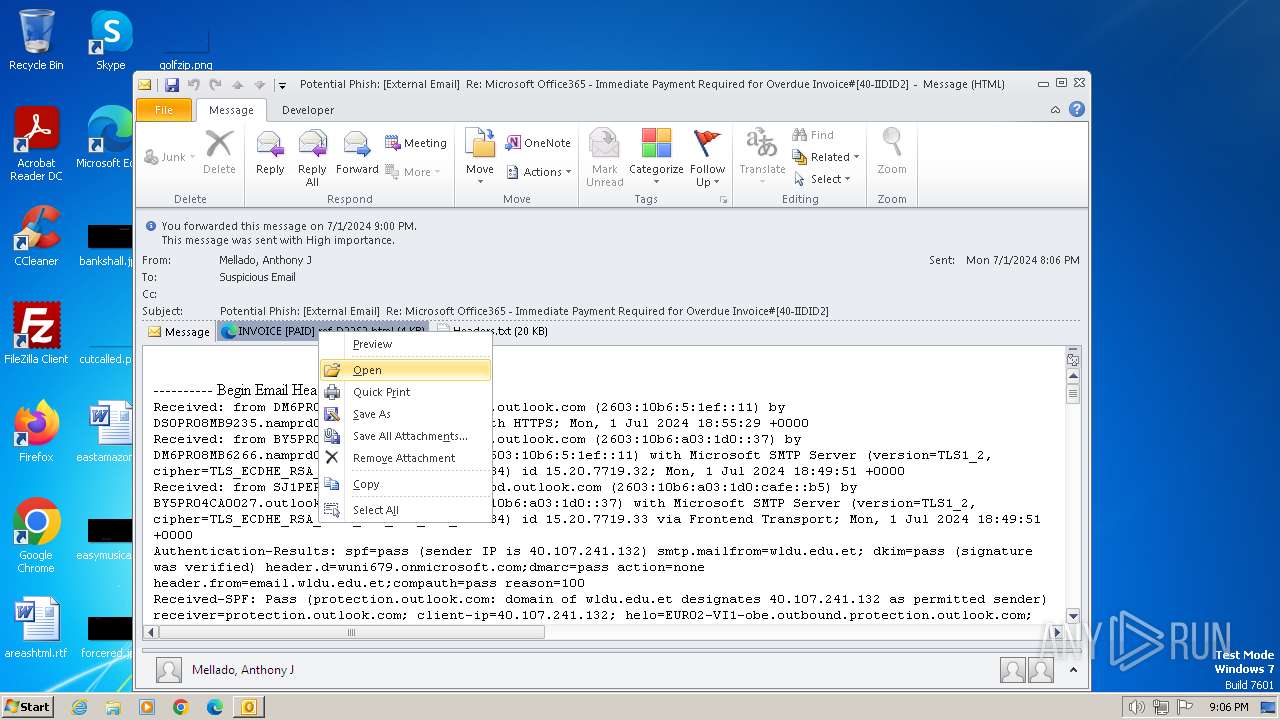This screenshot has width=1280, height=720.
Task: Open the Categorize color menu
Action: pos(656,158)
